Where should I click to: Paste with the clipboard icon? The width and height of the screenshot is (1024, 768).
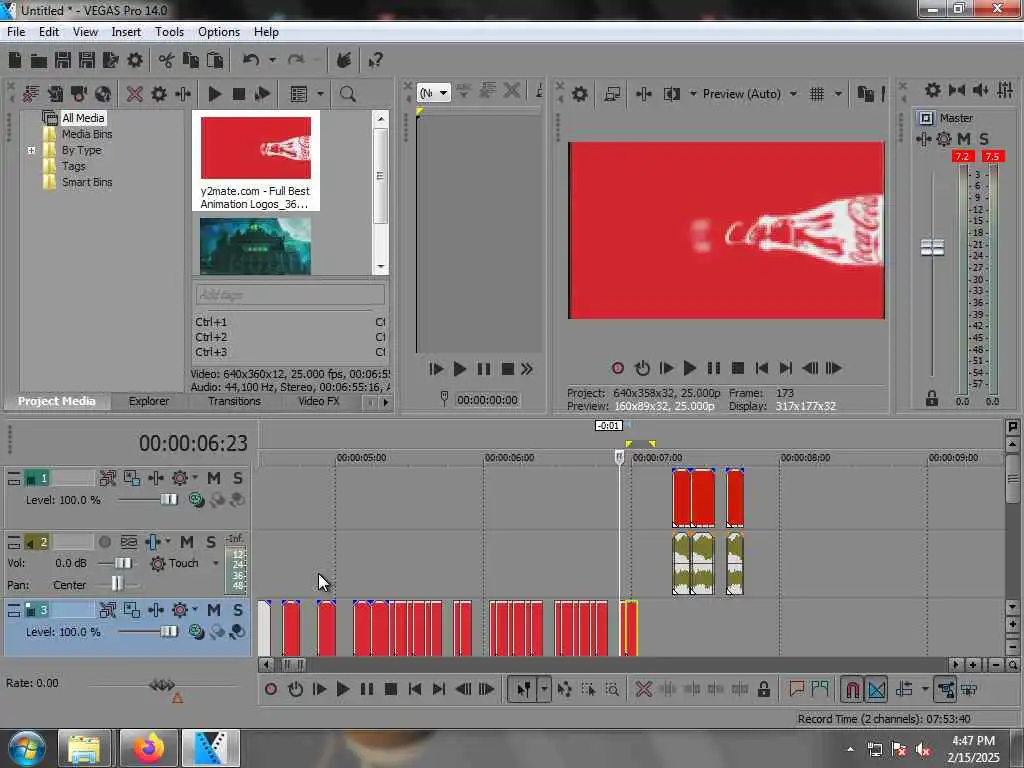[x=215, y=61]
